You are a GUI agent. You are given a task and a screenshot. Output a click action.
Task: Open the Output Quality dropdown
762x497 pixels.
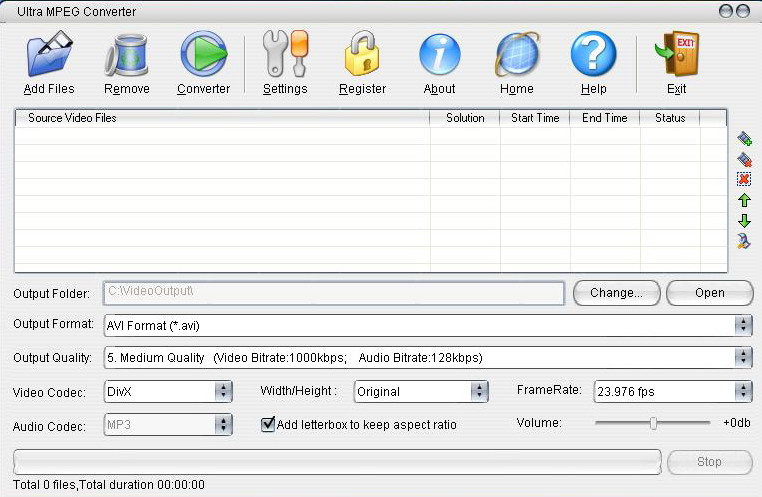click(x=743, y=358)
